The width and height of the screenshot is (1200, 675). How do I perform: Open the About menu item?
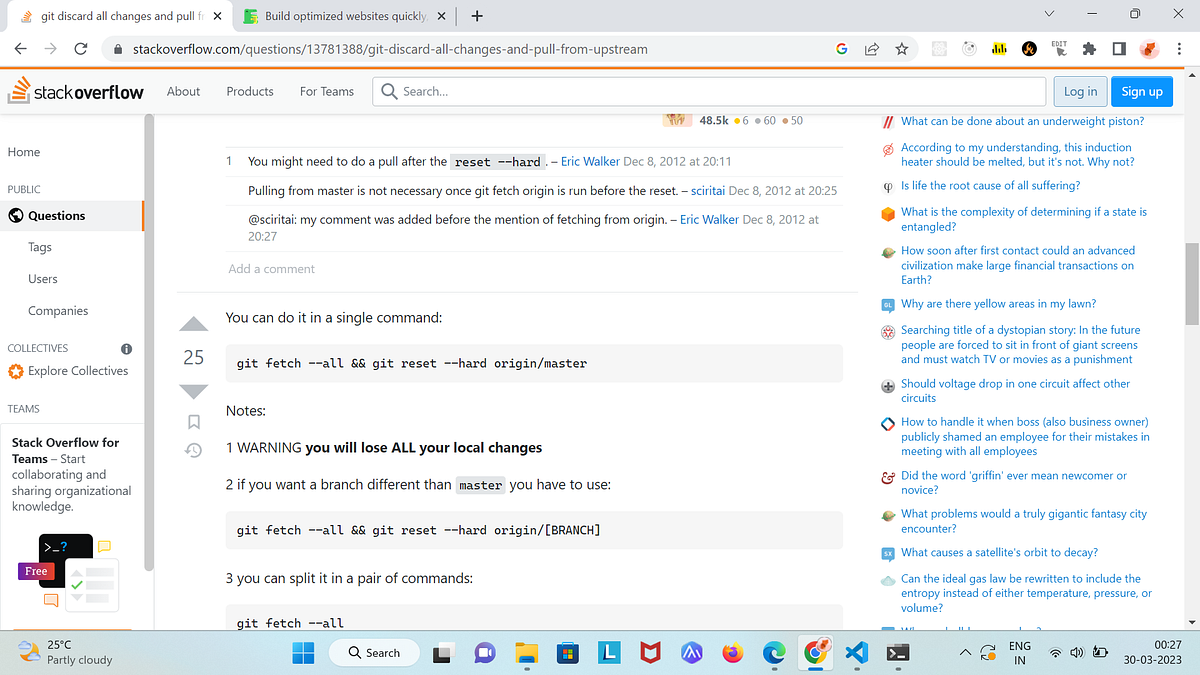[183, 91]
